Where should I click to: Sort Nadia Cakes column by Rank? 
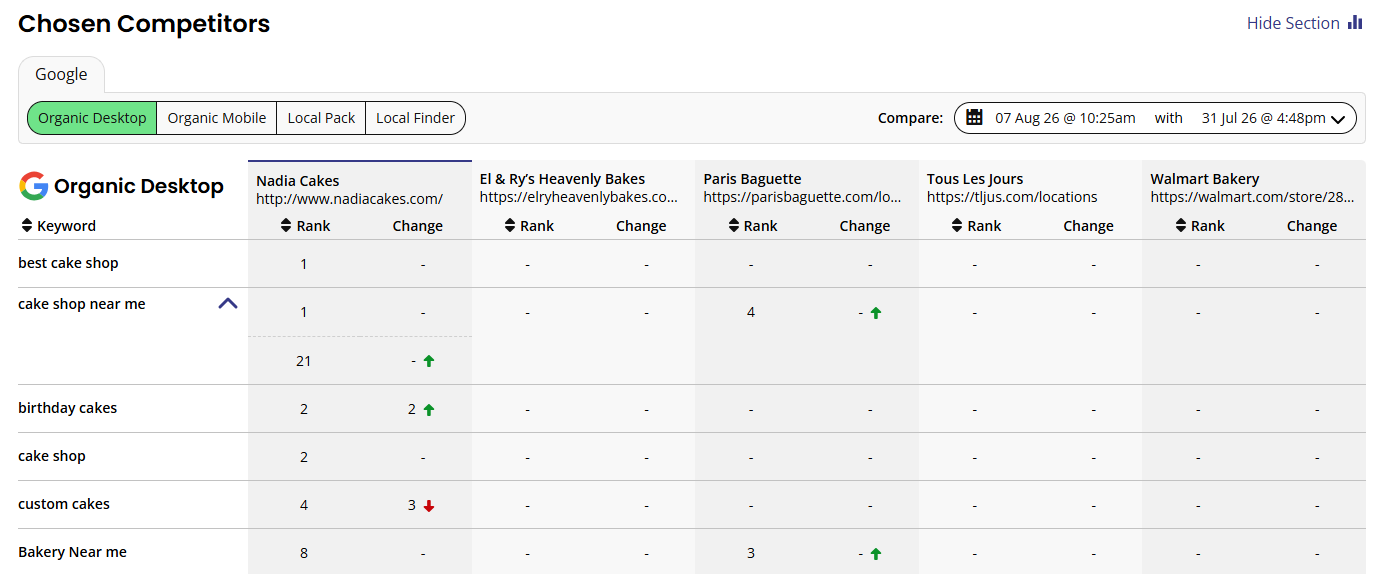click(x=286, y=226)
